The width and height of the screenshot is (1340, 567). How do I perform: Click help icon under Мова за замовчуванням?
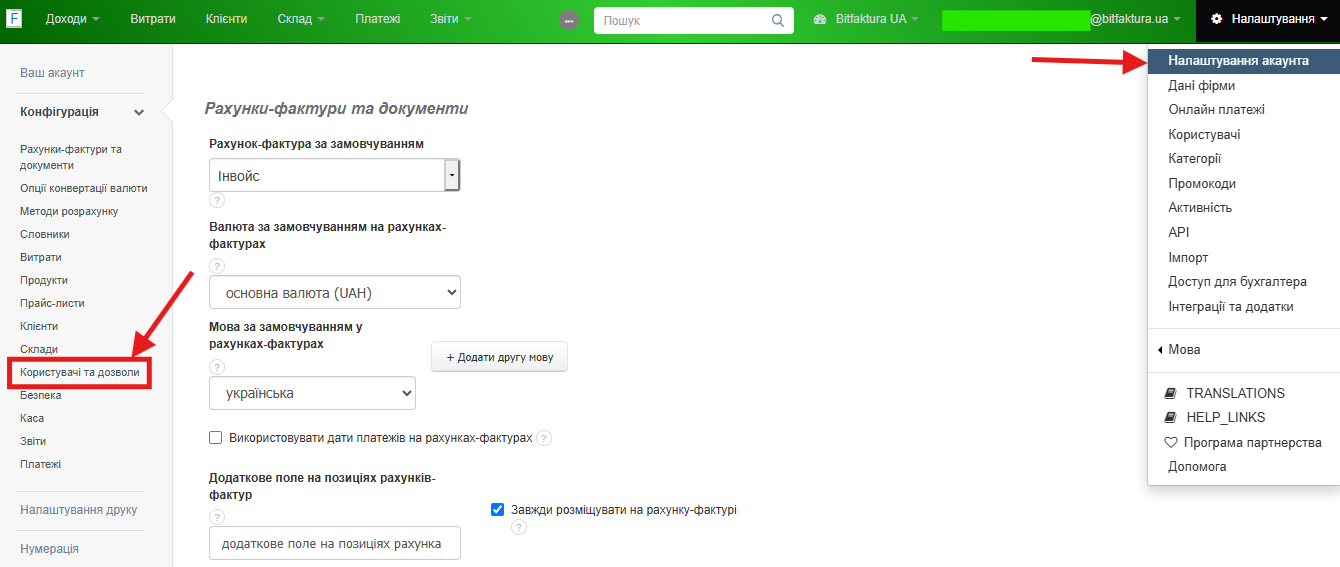(x=217, y=366)
